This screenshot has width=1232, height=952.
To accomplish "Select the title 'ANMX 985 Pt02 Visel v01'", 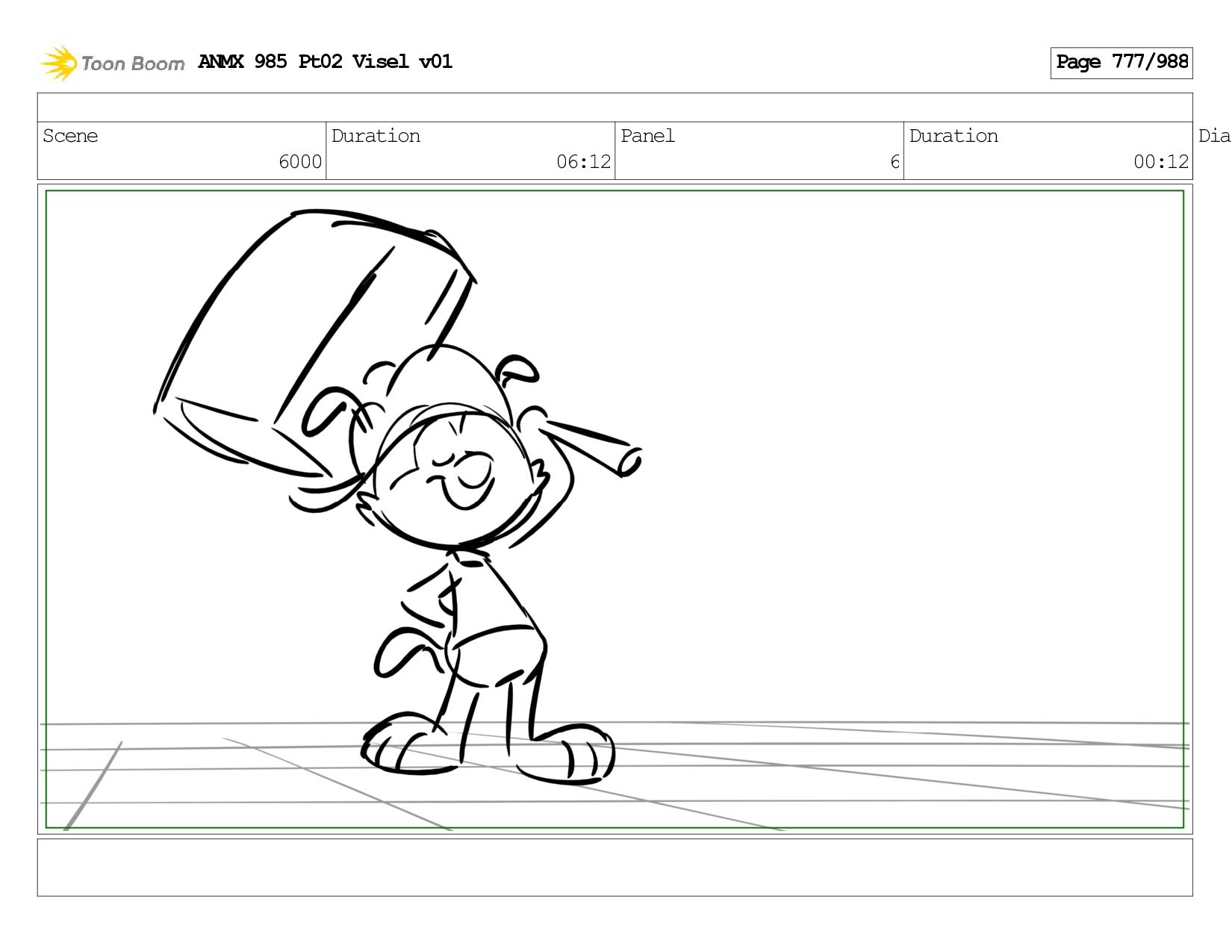I will point(326,61).
